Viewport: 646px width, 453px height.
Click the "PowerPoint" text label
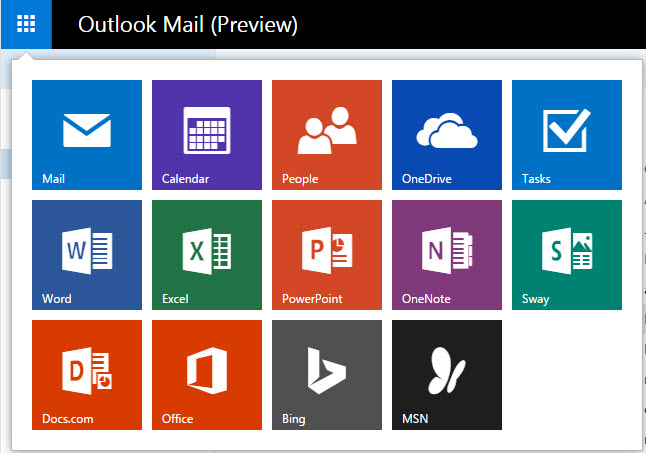coord(312,299)
